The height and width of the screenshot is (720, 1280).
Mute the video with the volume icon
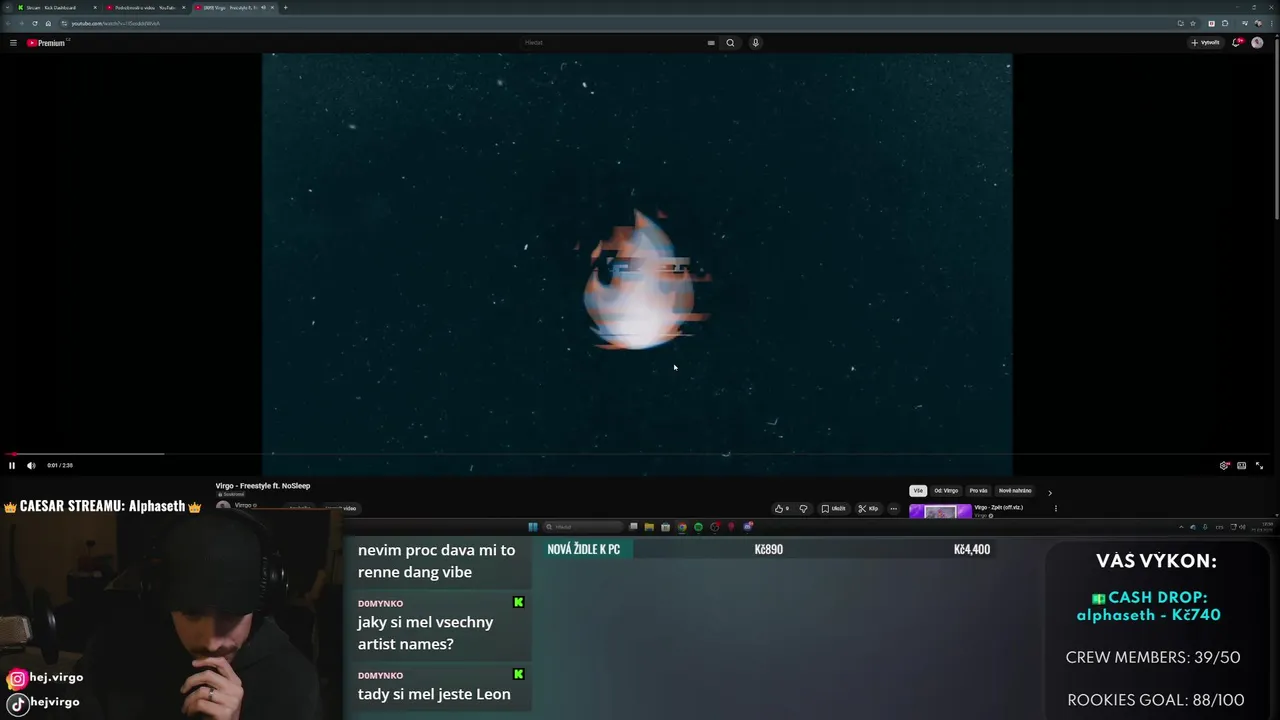[31, 465]
